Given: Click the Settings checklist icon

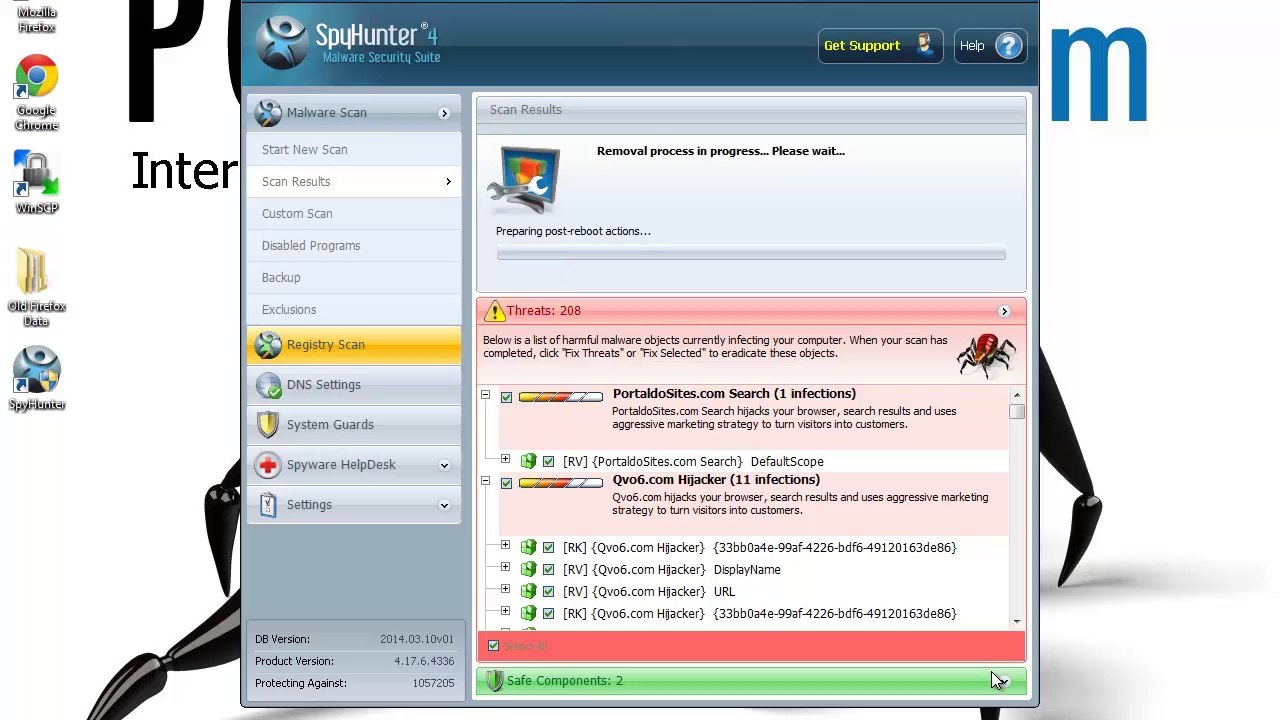Looking at the screenshot, I should coord(268,505).
